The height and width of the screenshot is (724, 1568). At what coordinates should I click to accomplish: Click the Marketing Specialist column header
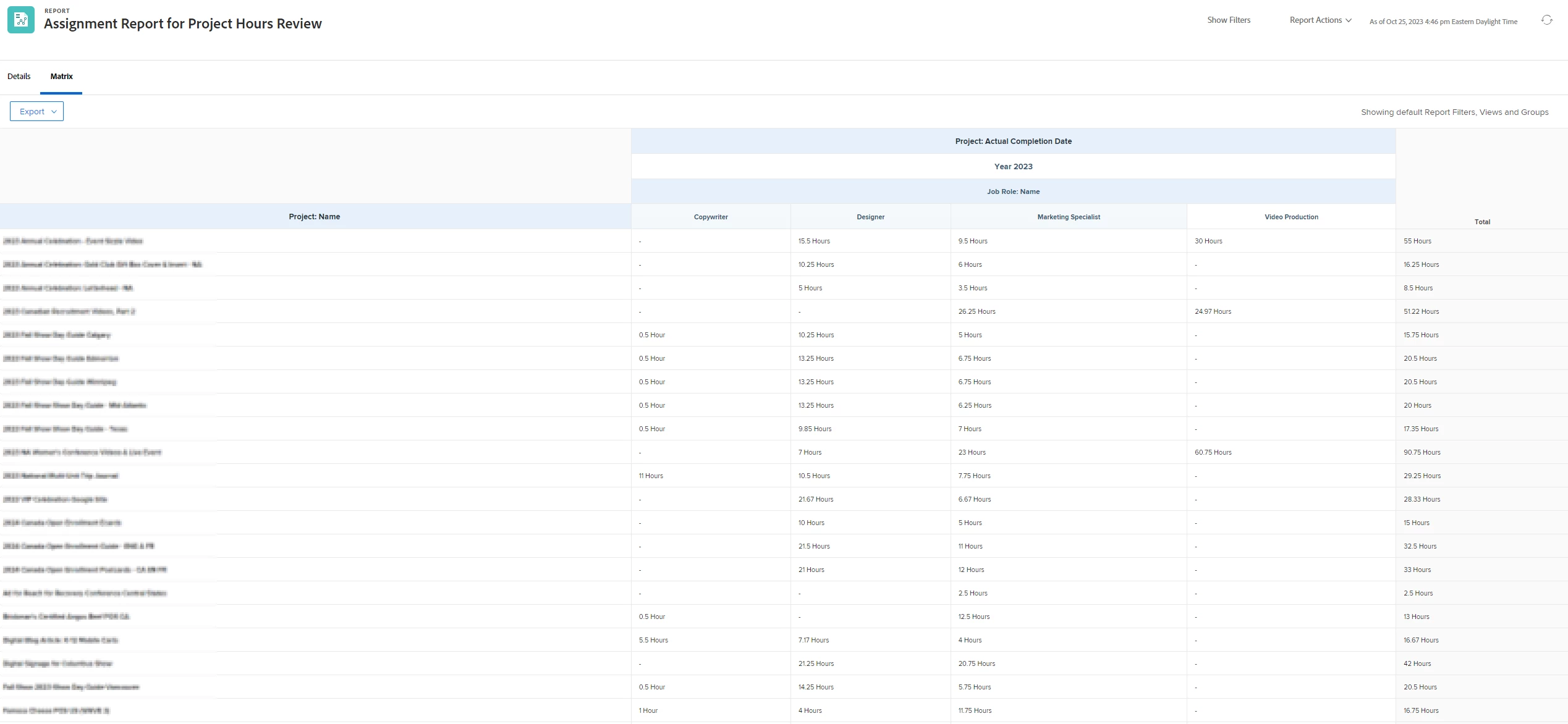coord(1068,217)
